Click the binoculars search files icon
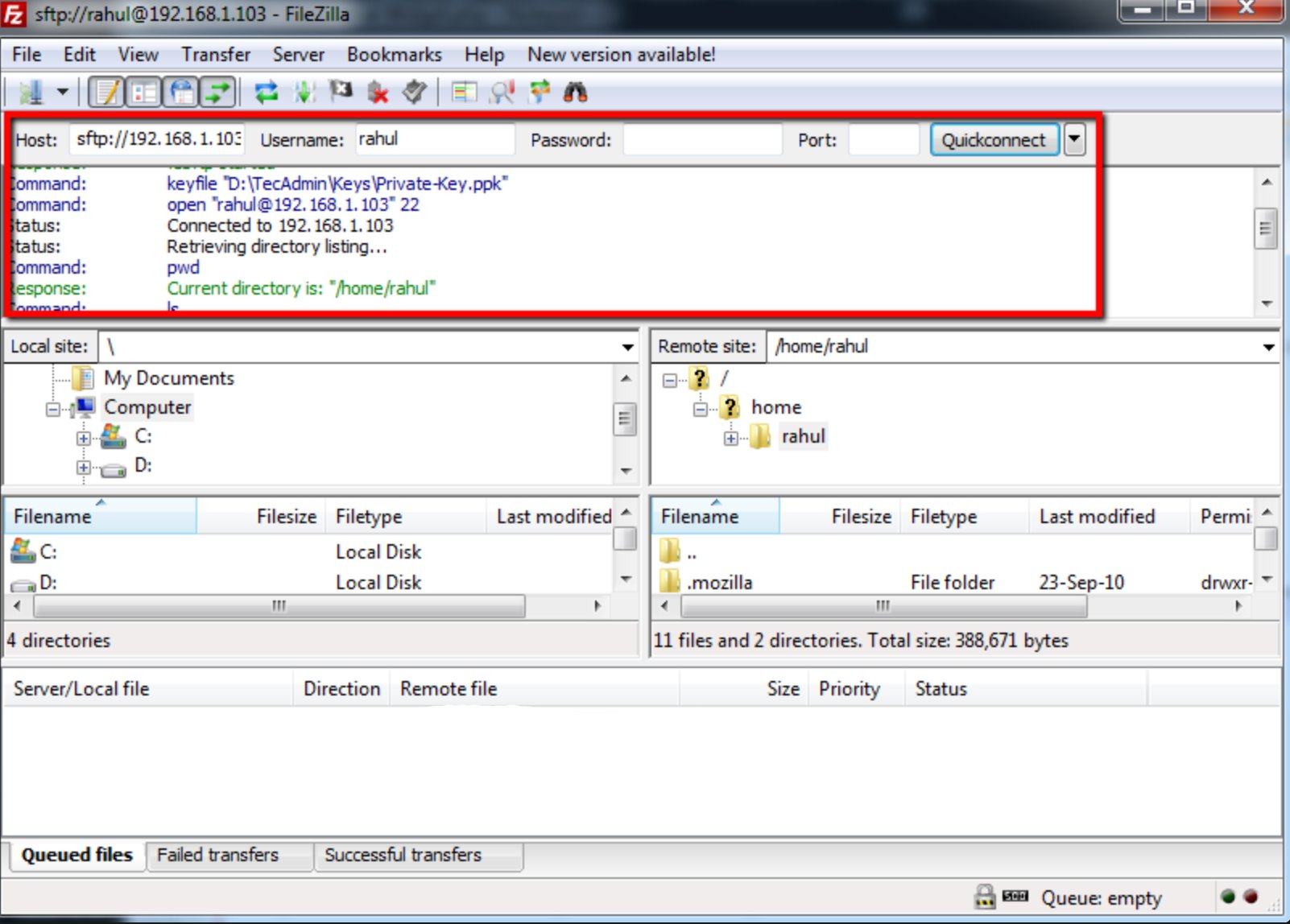Viewport: 1290px width, 924px height. (575, 93)
